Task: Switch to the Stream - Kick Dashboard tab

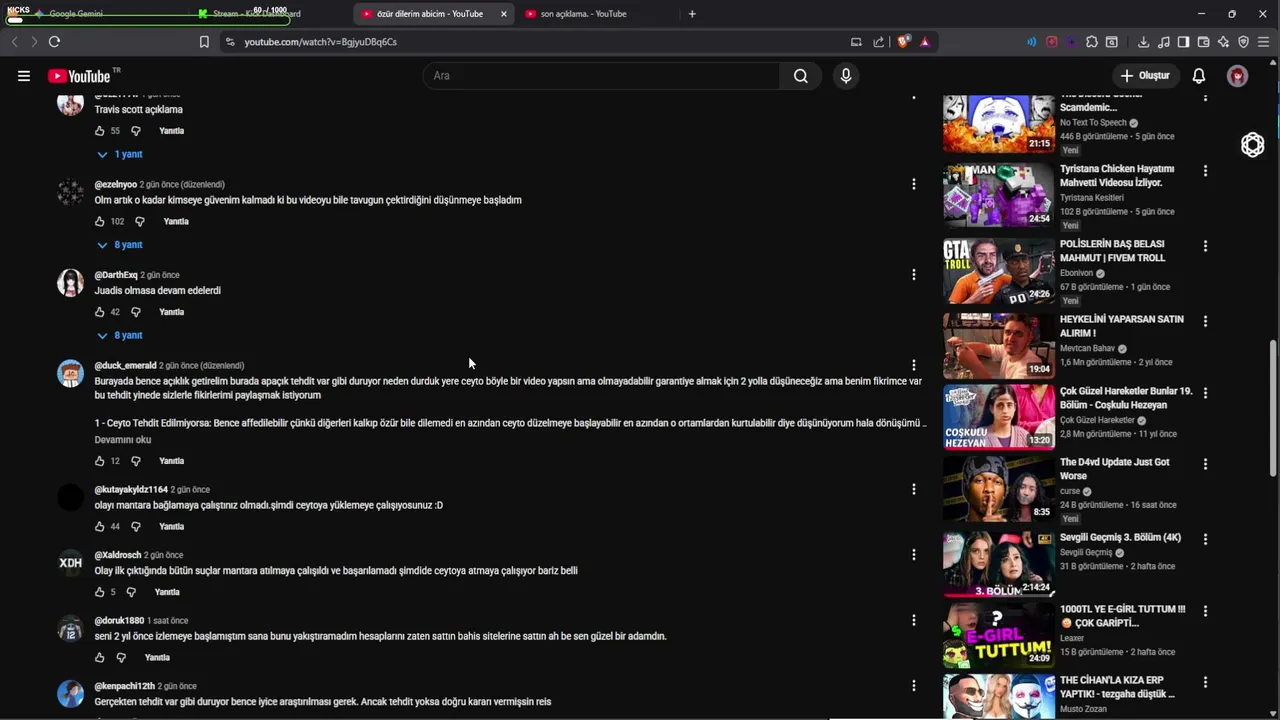Action: pyautogui.click(x=256, y=14)
